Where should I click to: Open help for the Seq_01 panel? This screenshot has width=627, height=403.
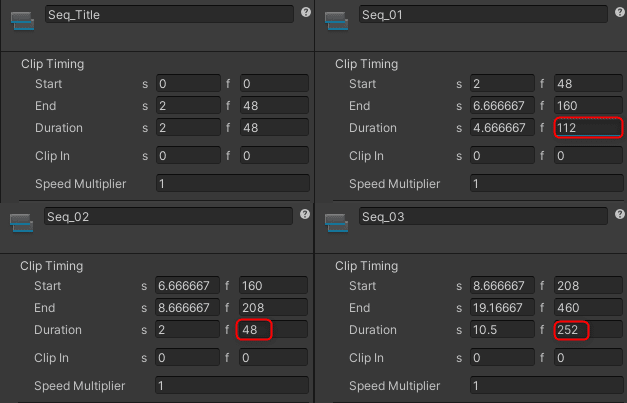620,12
